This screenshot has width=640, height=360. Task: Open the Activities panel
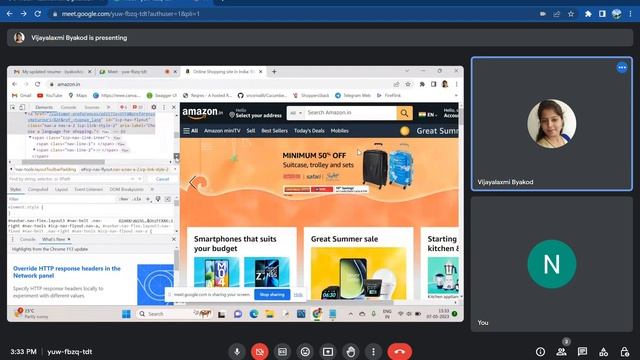pyautogui.click(x=604, y=351)
